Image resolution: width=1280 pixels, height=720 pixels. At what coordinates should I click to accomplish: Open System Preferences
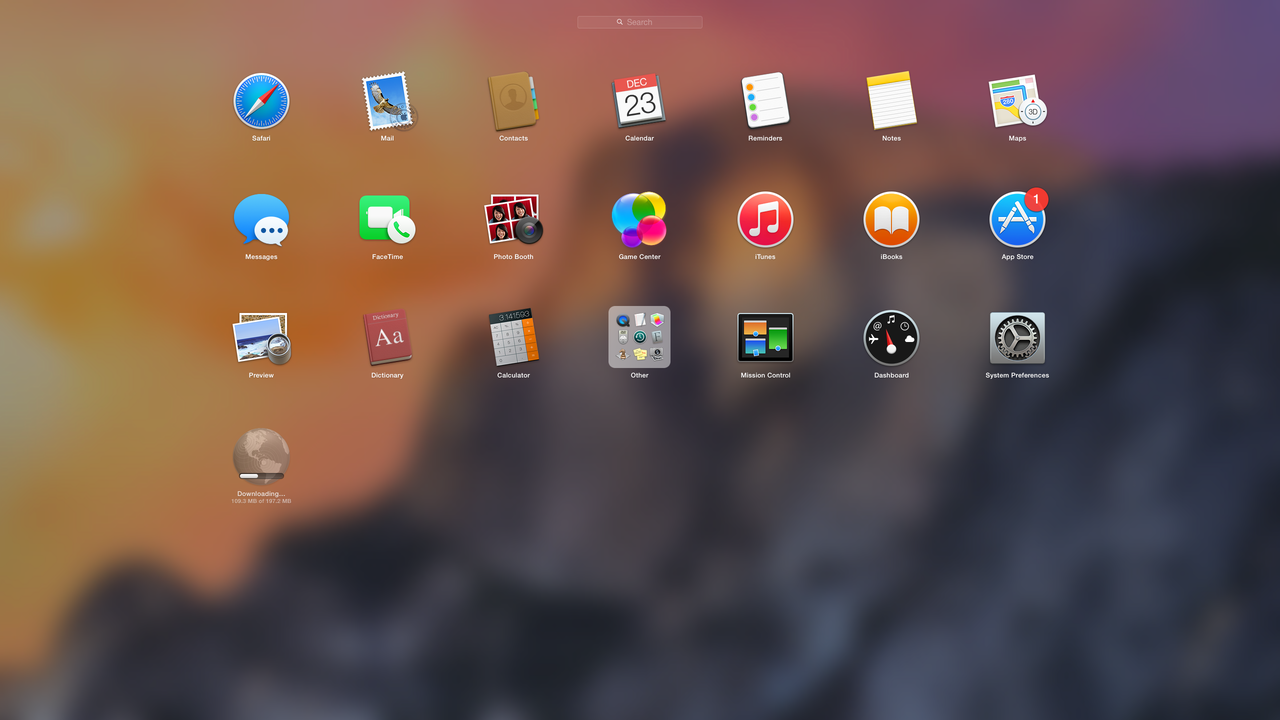pos(1017,338)
